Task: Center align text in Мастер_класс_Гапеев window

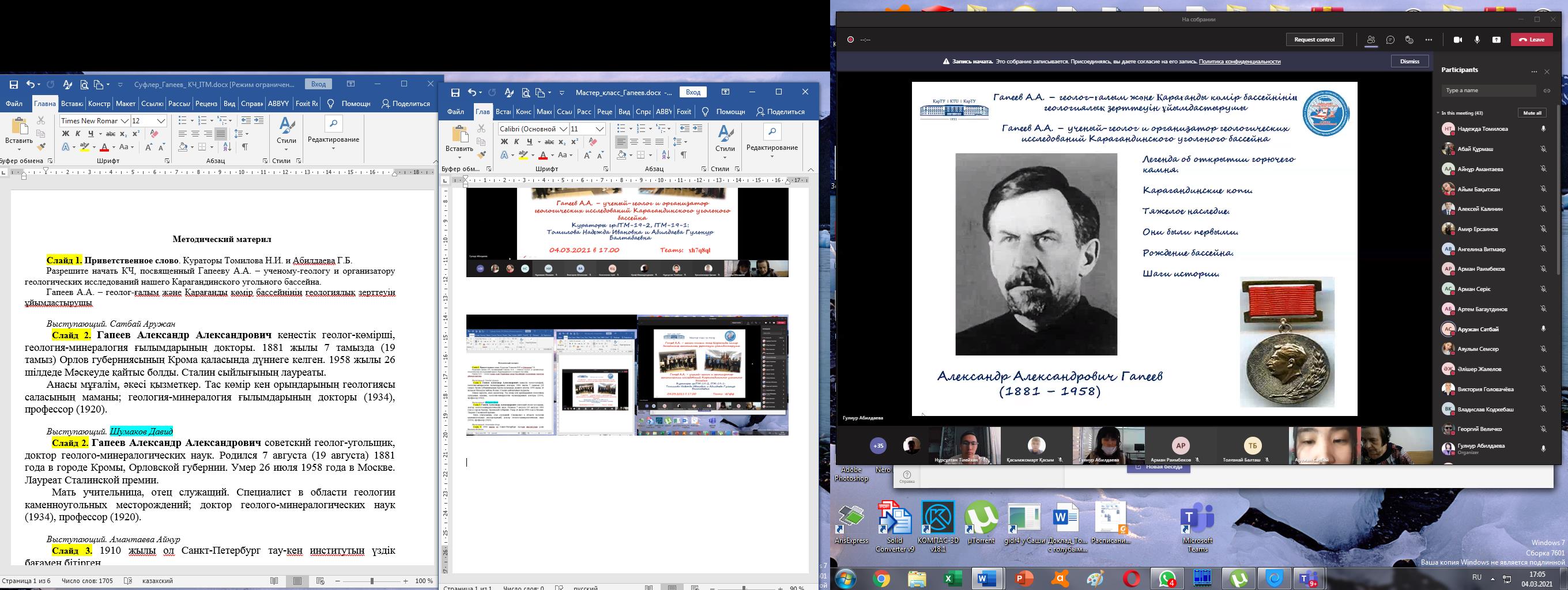Action: point(634,142)
